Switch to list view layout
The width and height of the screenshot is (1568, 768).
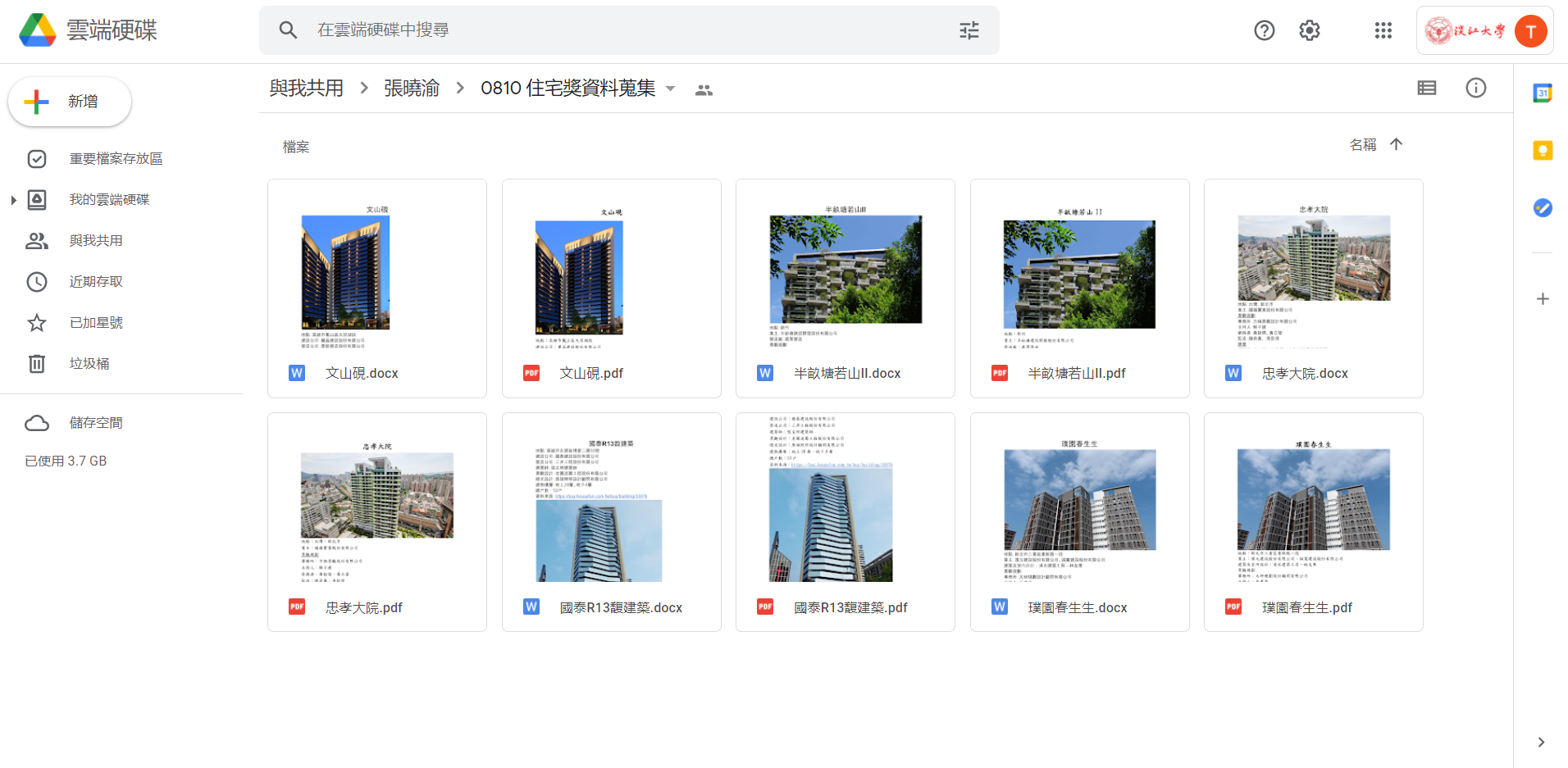click(x=1426, y=89)
